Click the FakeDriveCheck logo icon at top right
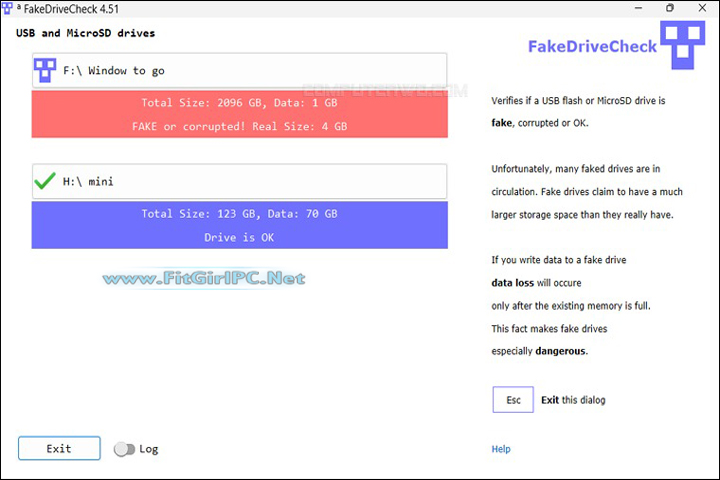Viewport: 720px width, 480px height. [x=685, y=46]
